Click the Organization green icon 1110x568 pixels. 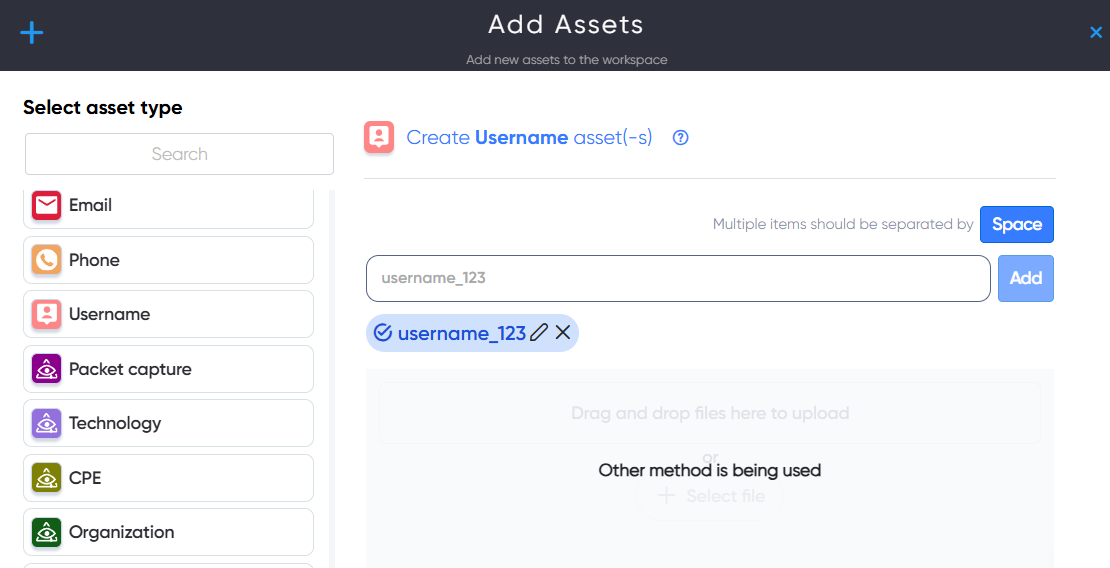click(47, 532)
